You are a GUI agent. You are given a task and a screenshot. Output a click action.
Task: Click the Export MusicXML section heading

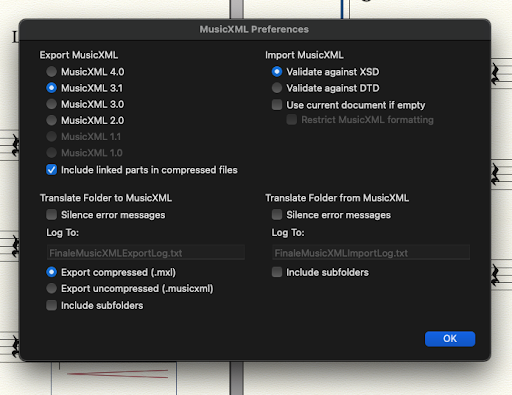tap(79, 55)
